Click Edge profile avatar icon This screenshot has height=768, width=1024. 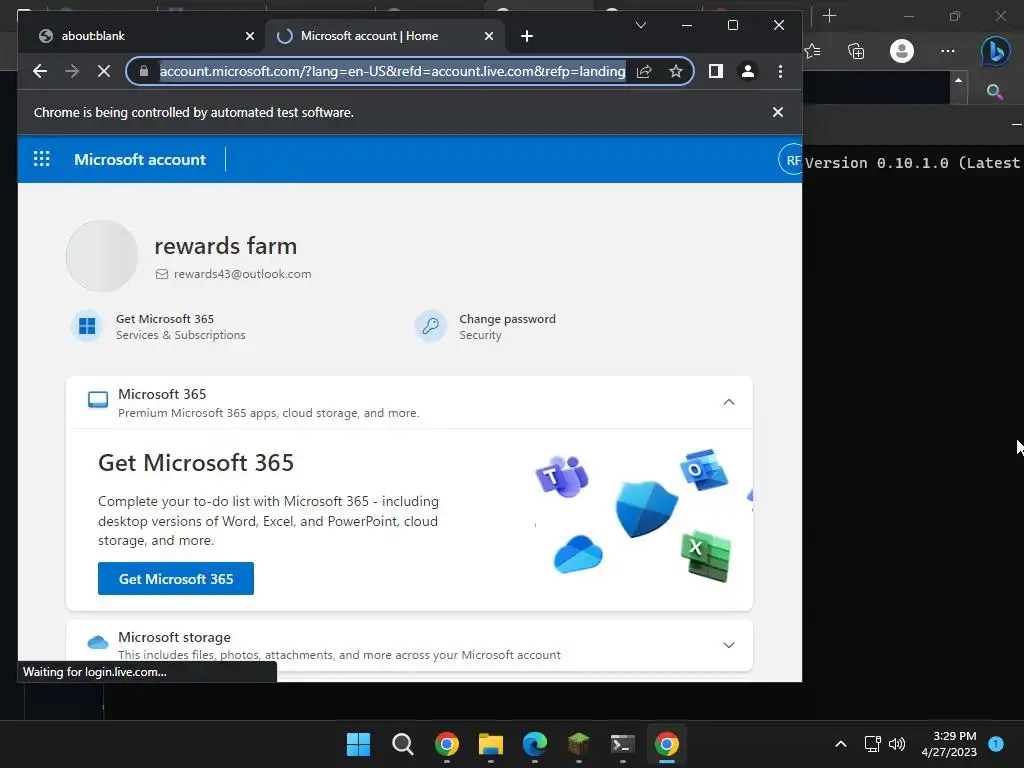(x=902, y=51)
